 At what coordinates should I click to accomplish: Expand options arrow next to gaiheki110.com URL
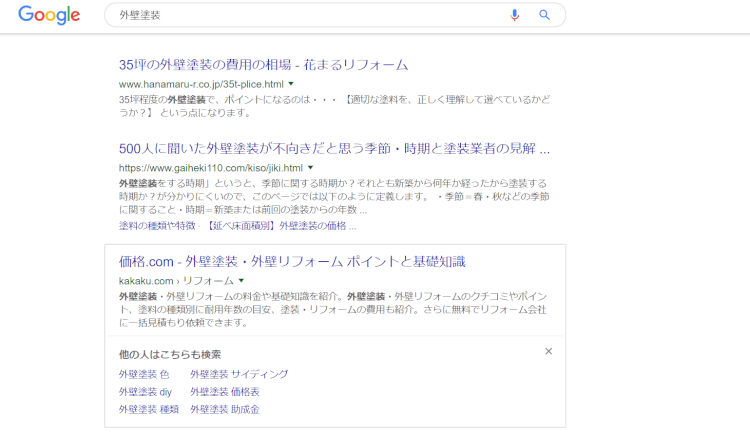(310, 167)
